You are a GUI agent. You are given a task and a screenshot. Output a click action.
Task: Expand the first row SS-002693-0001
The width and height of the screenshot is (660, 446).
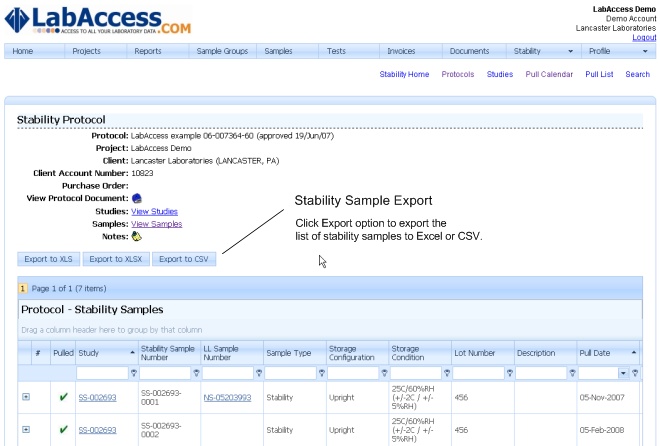pos(26,397)
